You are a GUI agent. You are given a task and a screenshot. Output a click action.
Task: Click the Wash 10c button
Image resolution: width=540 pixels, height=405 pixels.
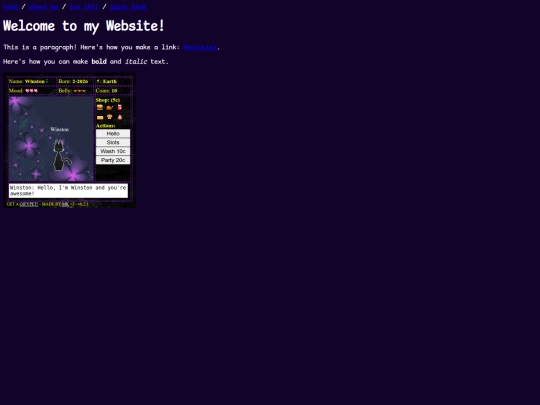click(x=113, y=151)
